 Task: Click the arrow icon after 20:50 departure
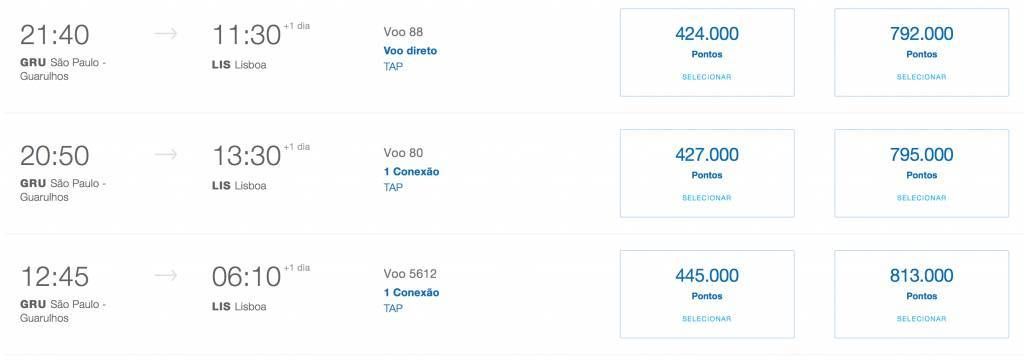coord(165,155)
